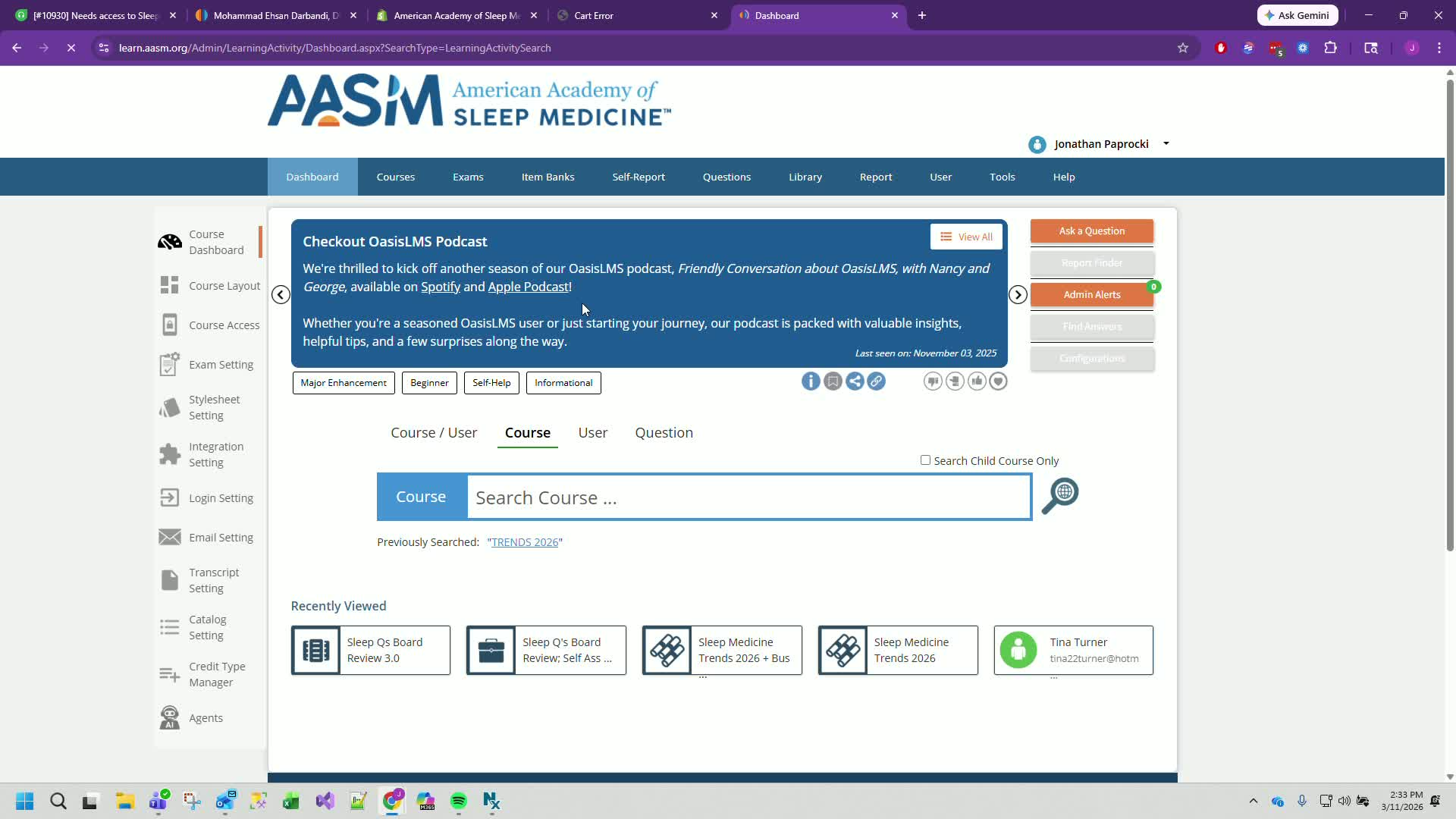Open Spotify from the Windows taskbar
This screenshot has height=819, width=1456.
pyautogui.click(x=459, y=802)
